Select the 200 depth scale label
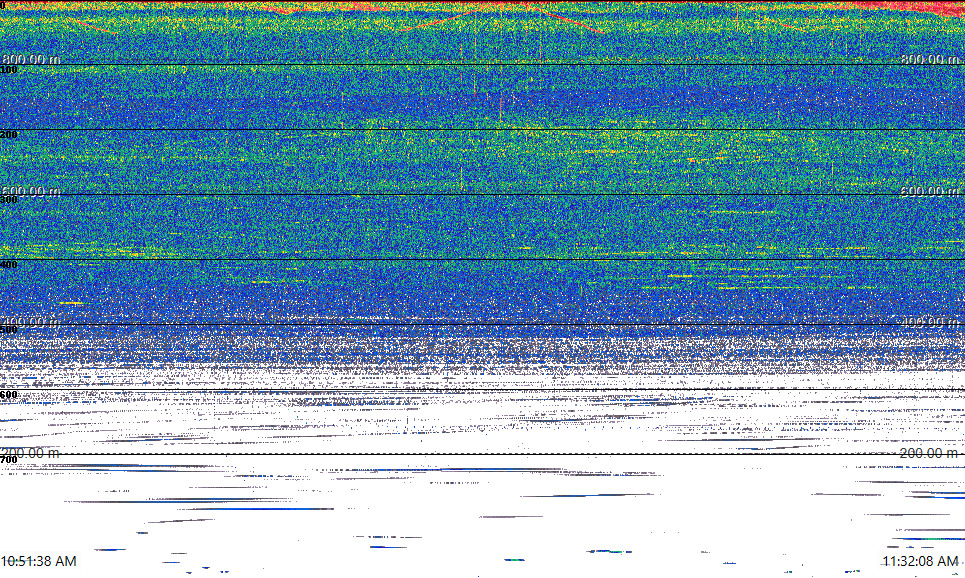This screenshot has width=965, height=578. (x=9, y=135)
